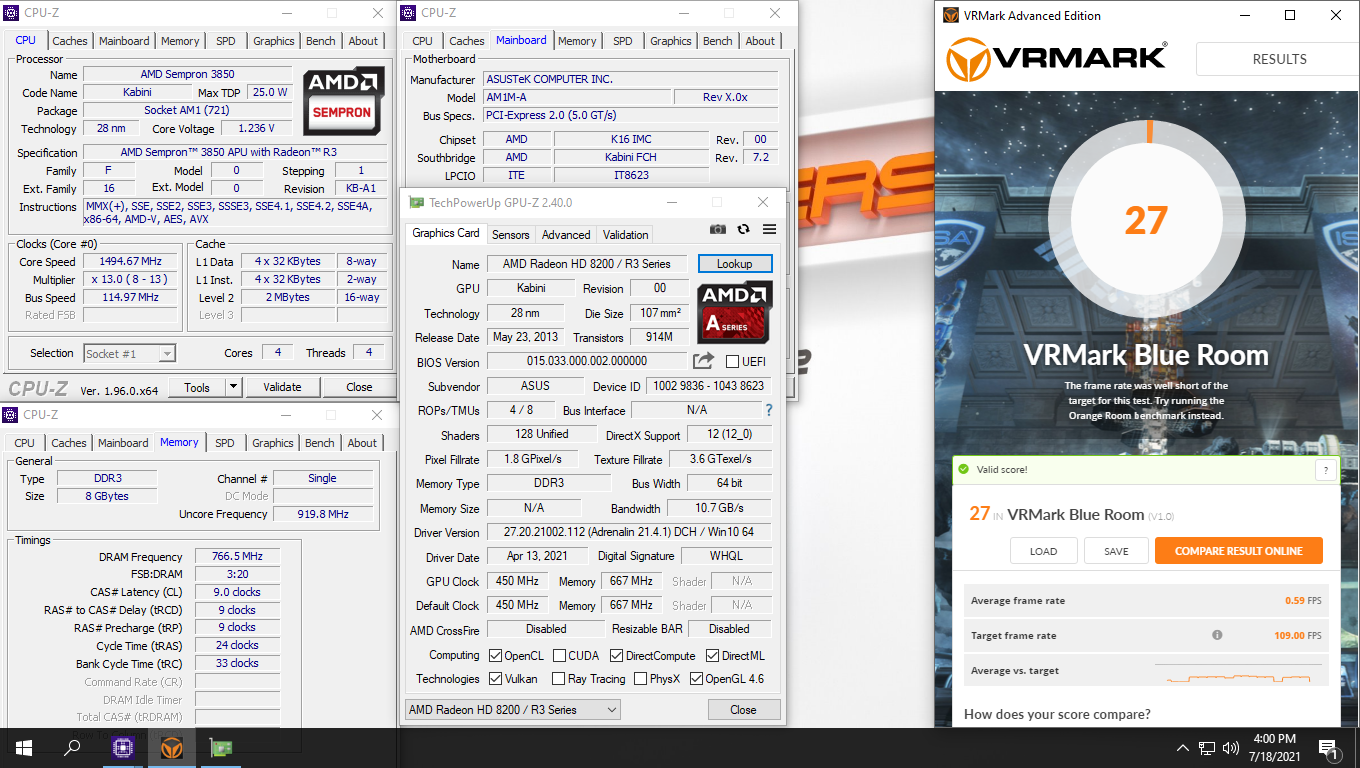Viewport: 1360px width, 768px height.
Task: Click the DRAM Frequency value 766.5 MHz
Action: [x=237, y=556]
